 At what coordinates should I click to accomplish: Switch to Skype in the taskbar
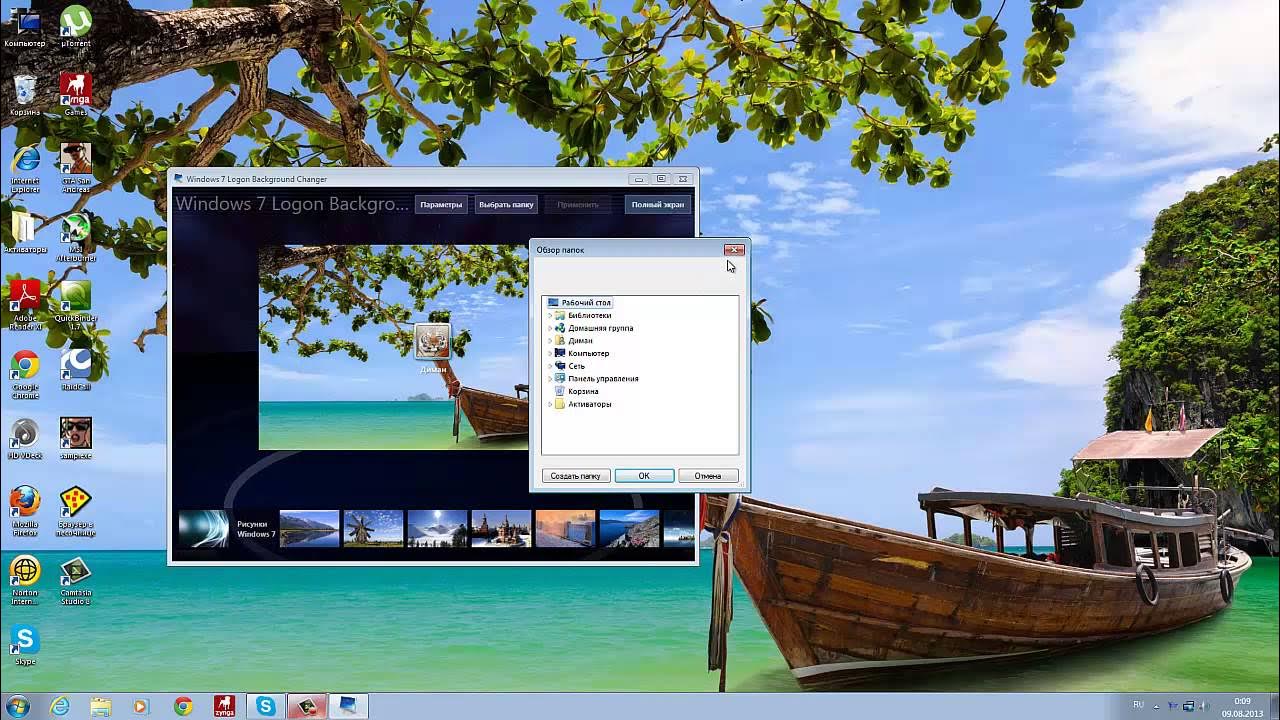(x=265, y=706)
